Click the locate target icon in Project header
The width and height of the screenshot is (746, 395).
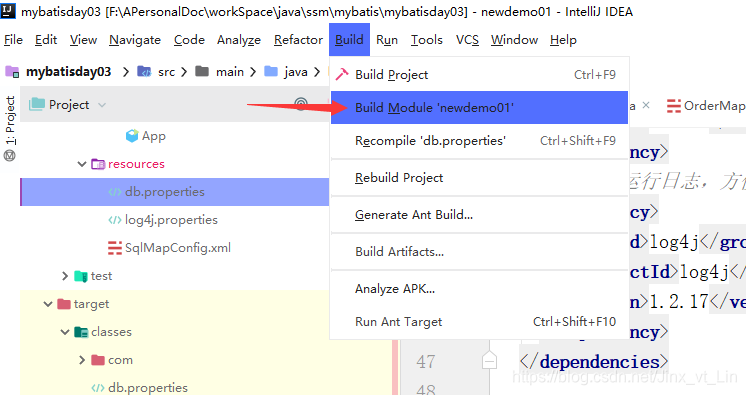point(301,104)
